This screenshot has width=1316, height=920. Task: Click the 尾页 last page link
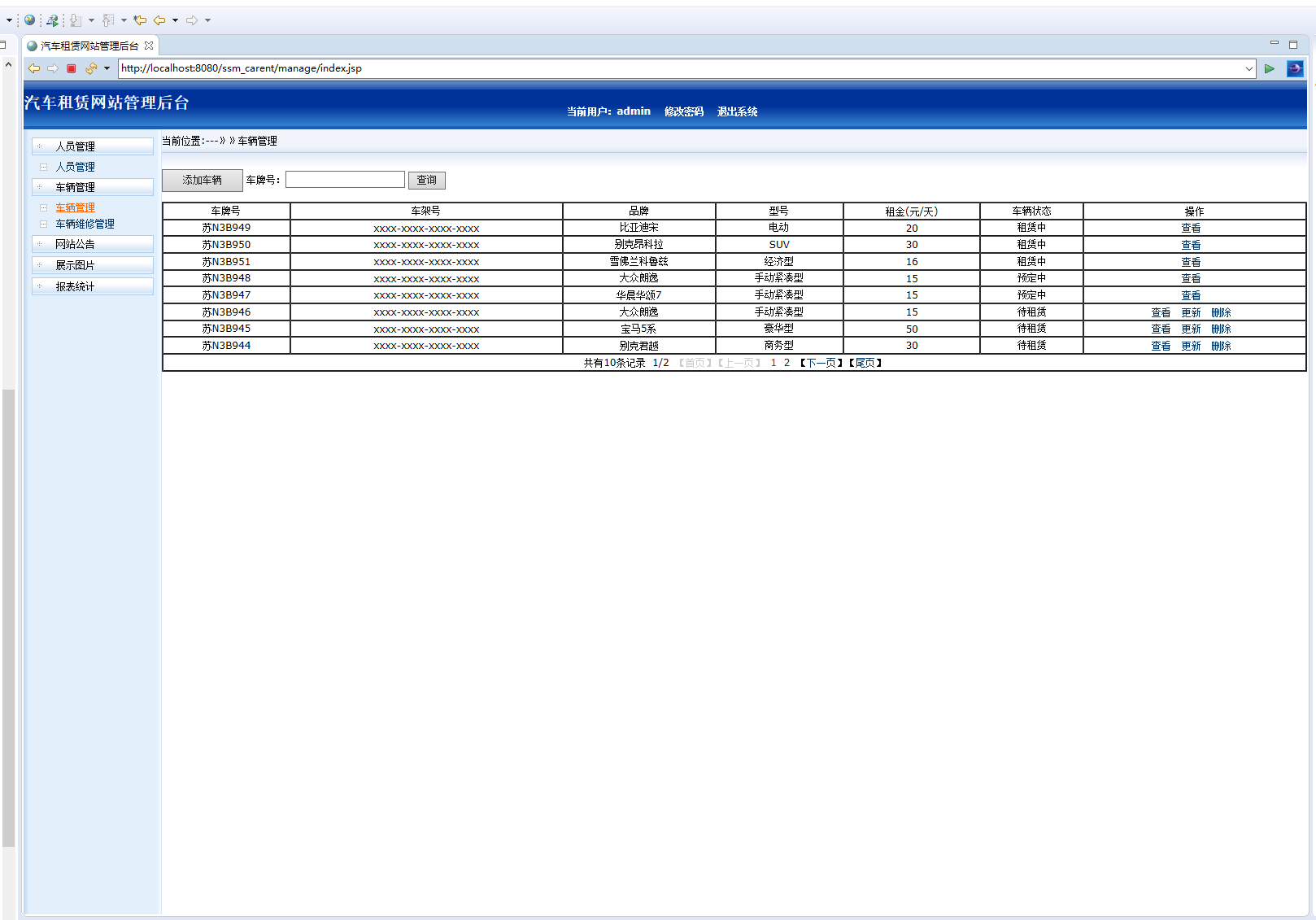click(x=865, y=363)
